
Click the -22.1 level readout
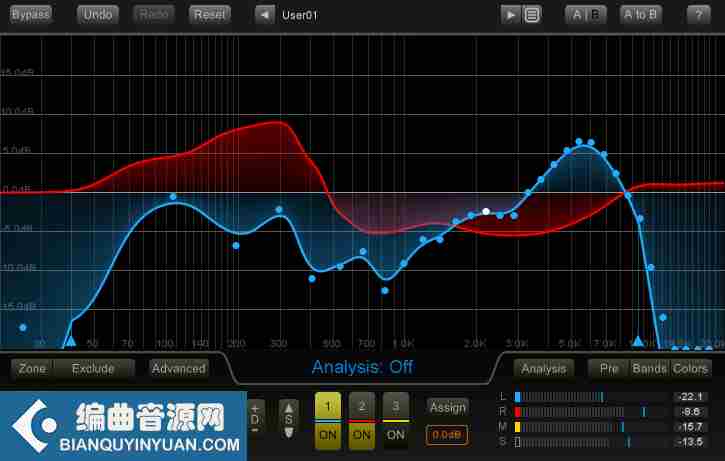pyautogui.click(x=691, y=397)
